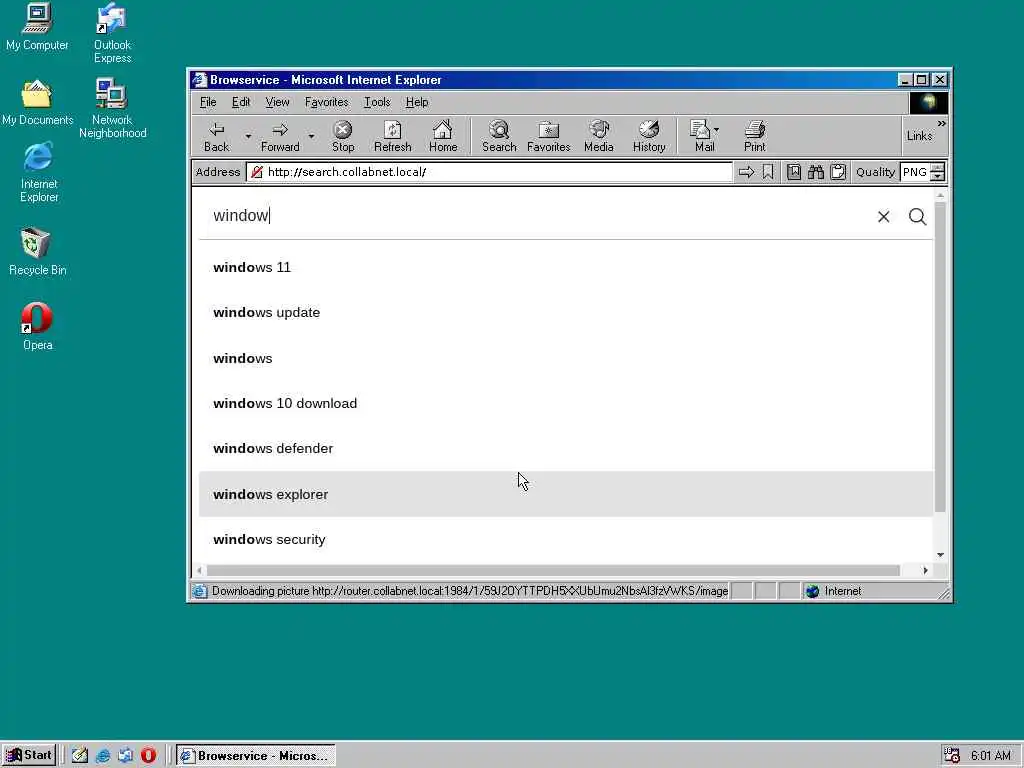
Task: Click the taskbar clock showing 6:01 AM
Action: click(991, 755)
